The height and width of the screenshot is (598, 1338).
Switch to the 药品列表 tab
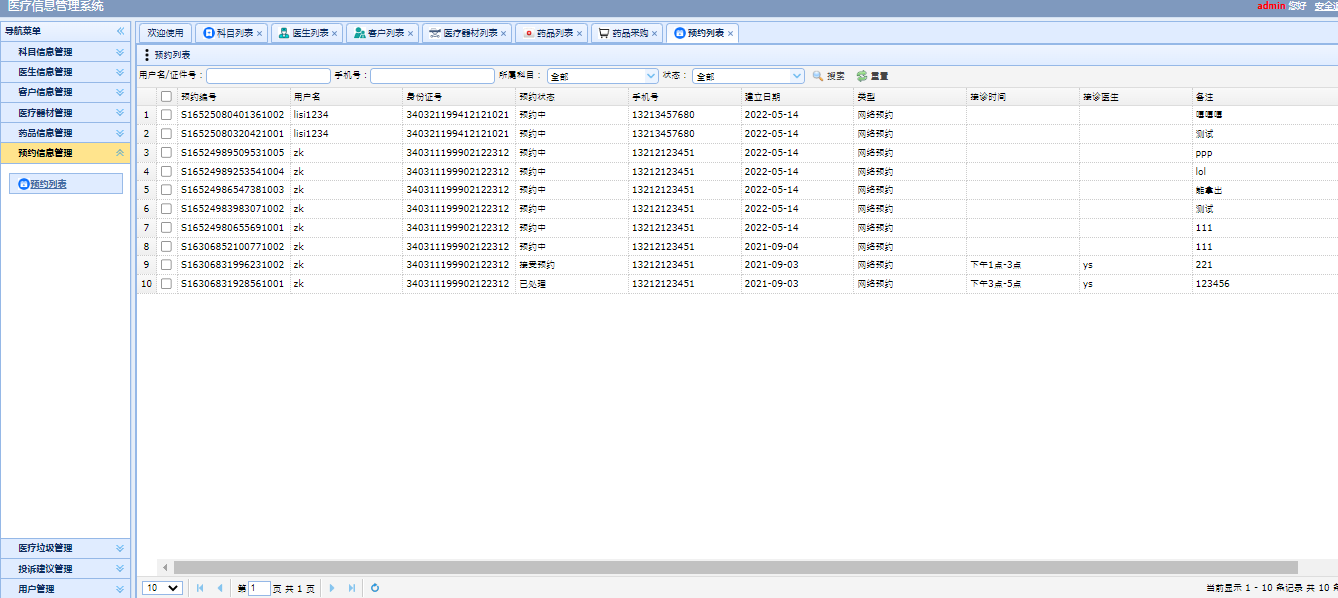(548, 33)
